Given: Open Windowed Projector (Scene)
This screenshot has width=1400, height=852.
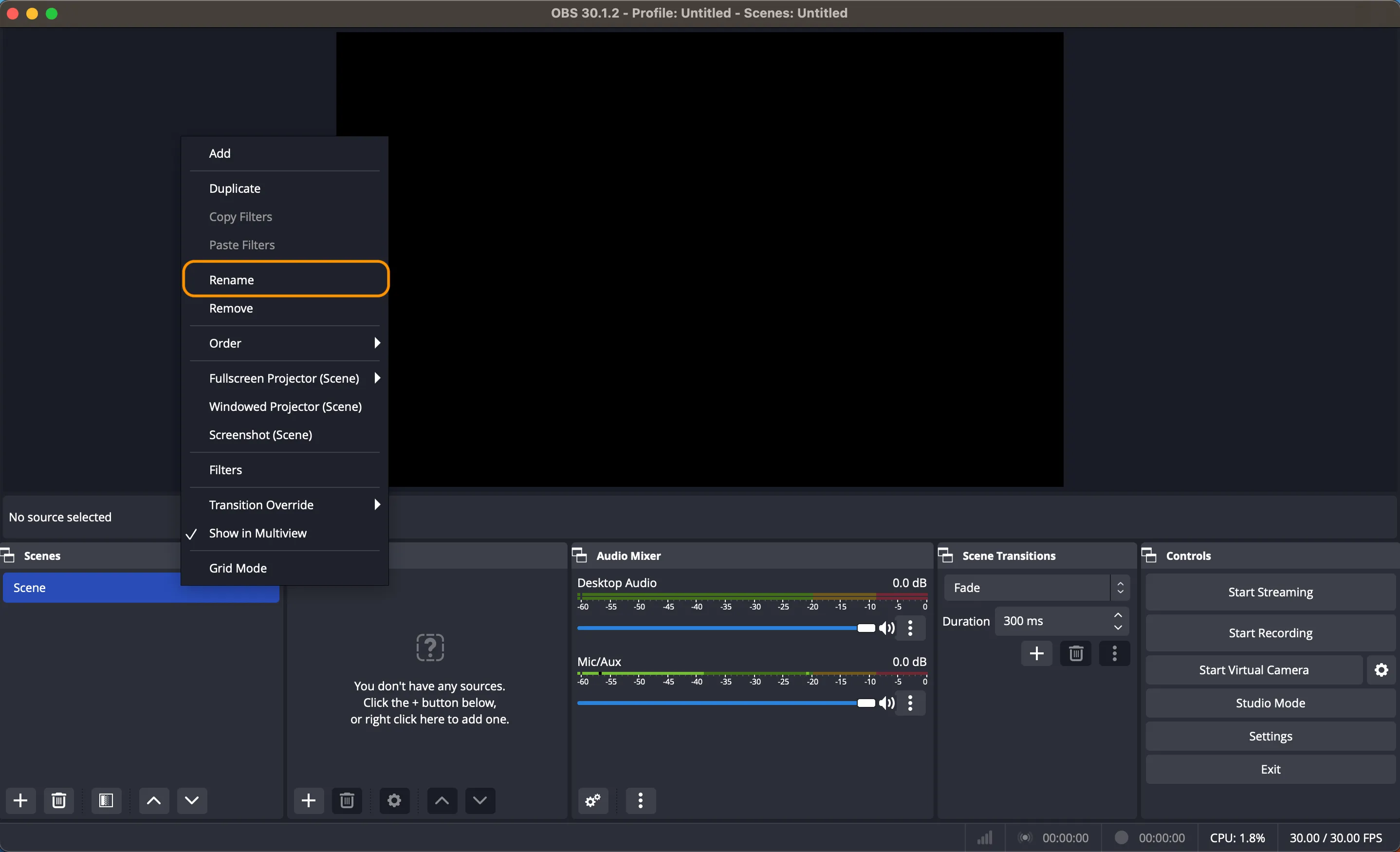Looking at the screenshot, I should [285, 407].
